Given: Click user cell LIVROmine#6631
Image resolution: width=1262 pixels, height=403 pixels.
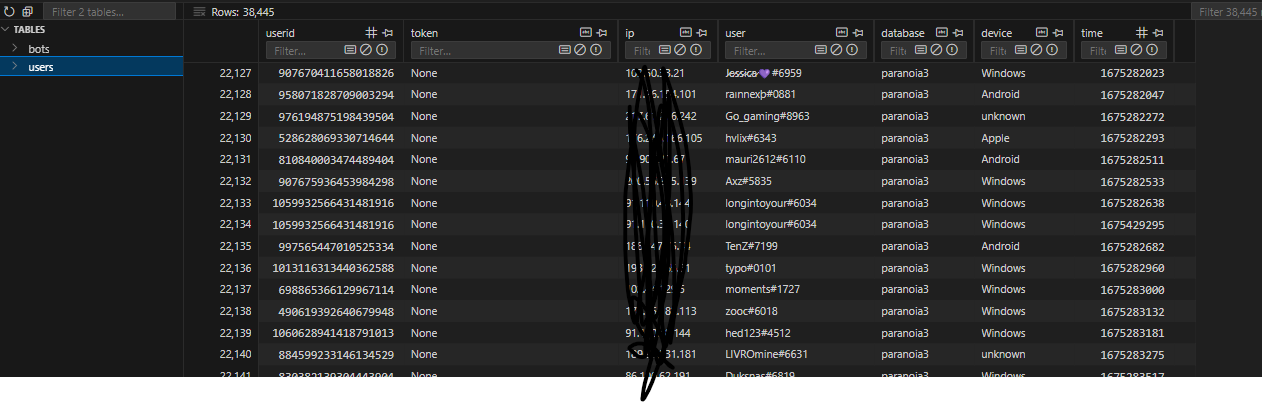Looking at the screenshot, I should point(766,355).
